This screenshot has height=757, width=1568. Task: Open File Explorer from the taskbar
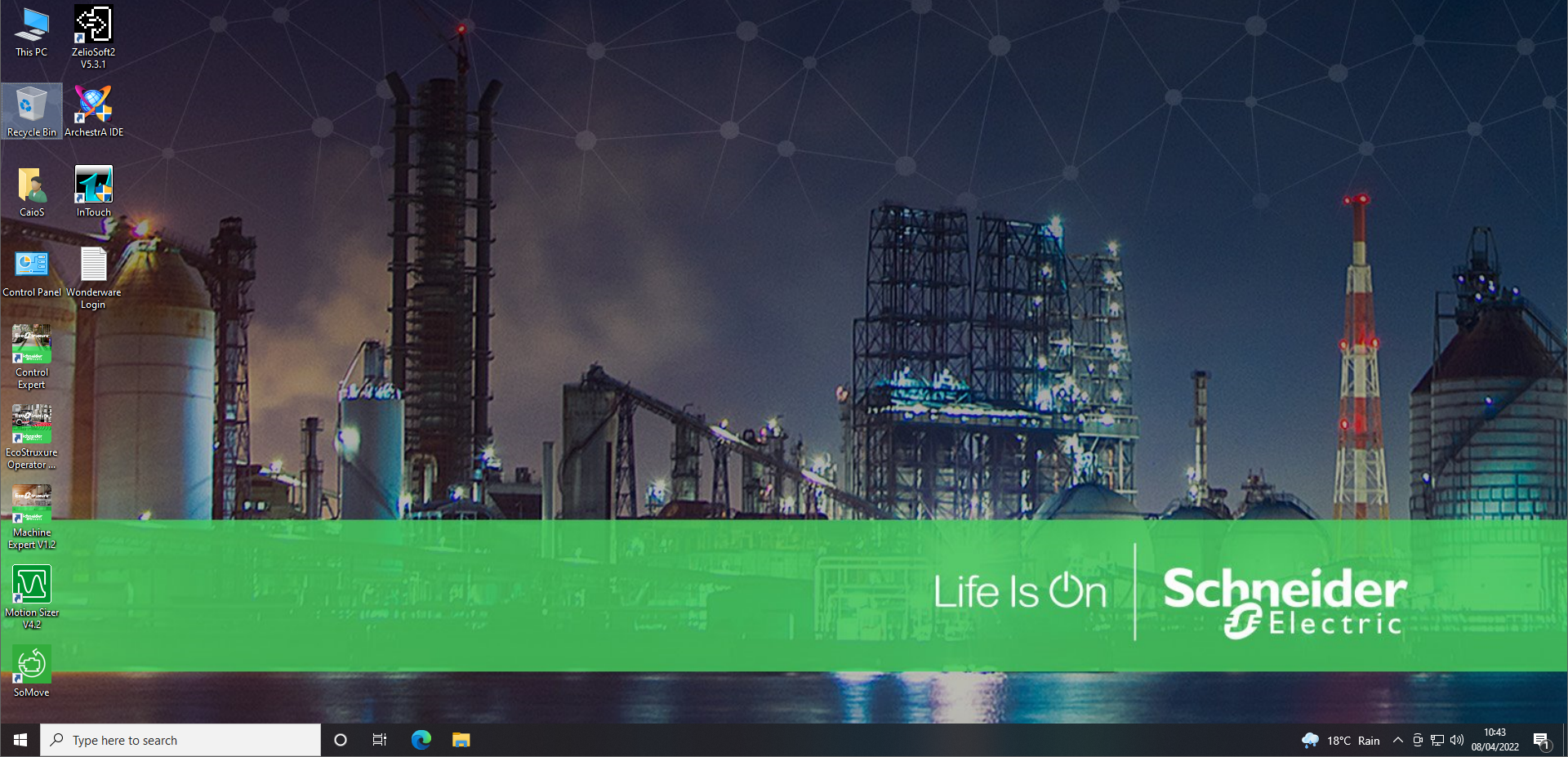(461, 740)
